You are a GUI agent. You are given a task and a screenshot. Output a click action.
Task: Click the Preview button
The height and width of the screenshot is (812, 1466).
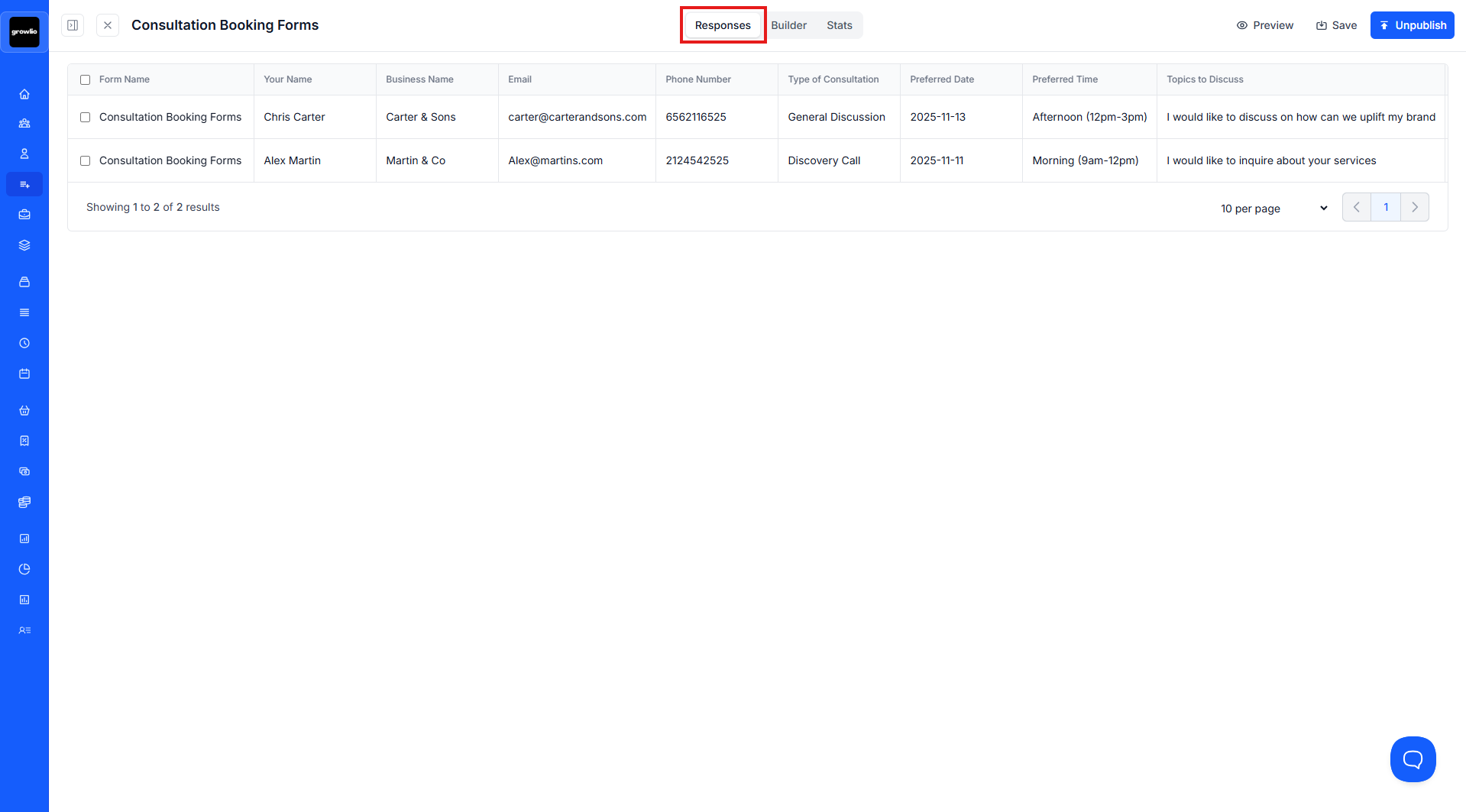1265,25
